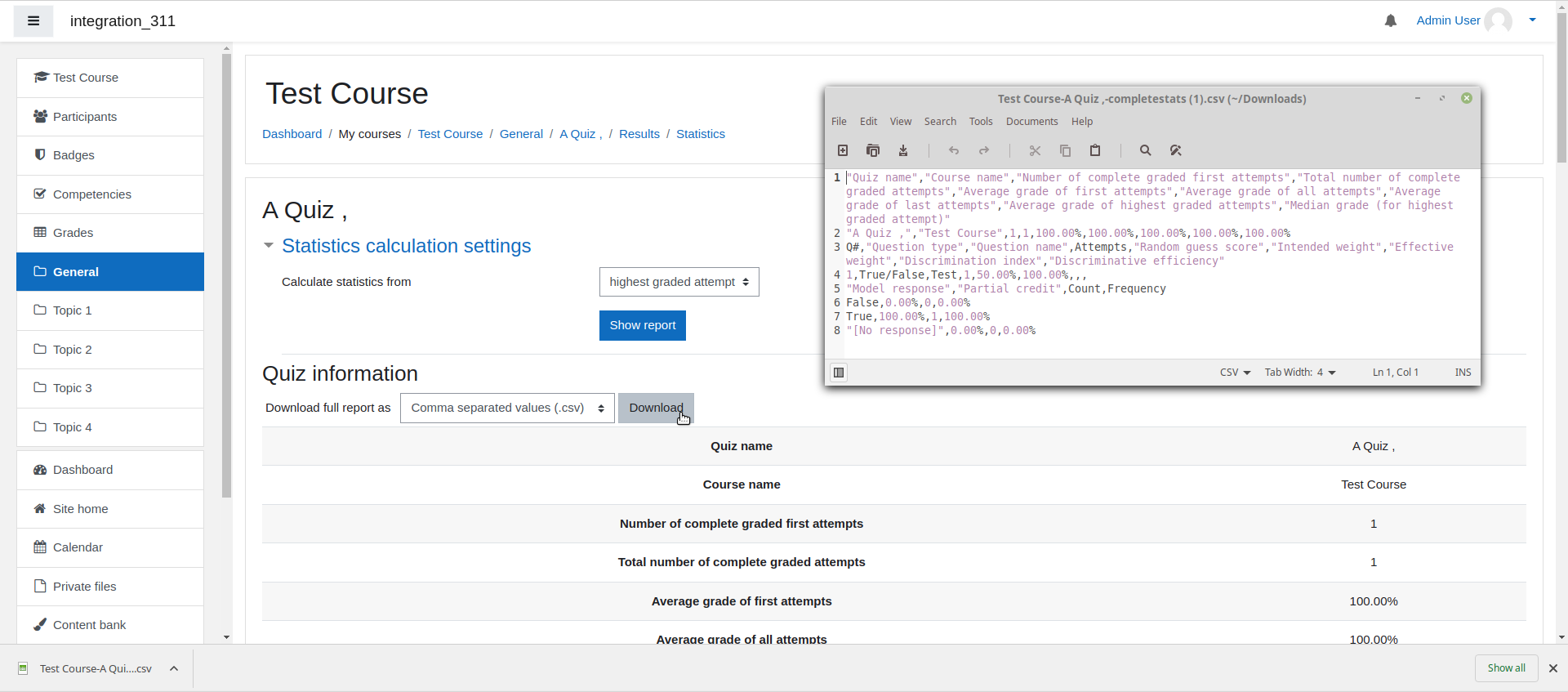Click Download button for full report
Viewport: 1568px width, 692px height.
click(656, 409)
